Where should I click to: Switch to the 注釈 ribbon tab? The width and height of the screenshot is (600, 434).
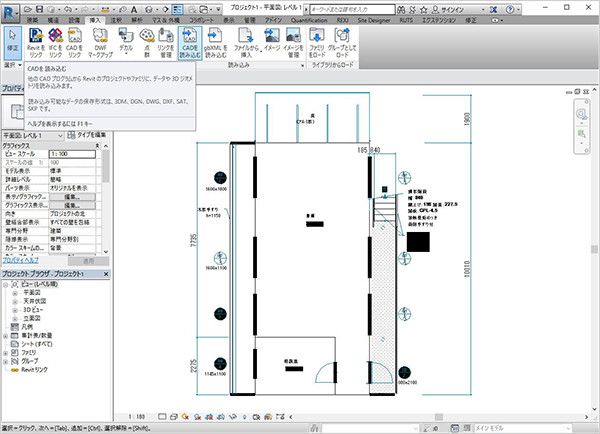(116, 20)
